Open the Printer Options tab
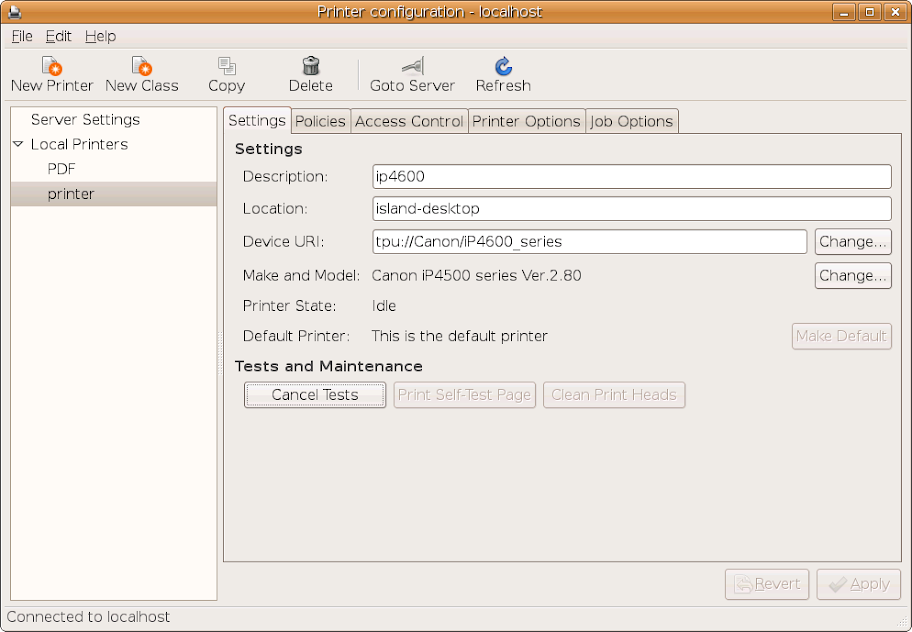Screen dimensions: 912x632 [526, 121]
